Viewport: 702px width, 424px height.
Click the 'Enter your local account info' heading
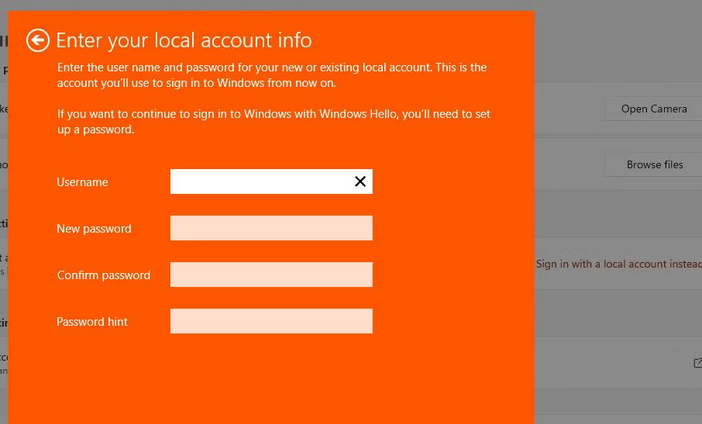184,41
